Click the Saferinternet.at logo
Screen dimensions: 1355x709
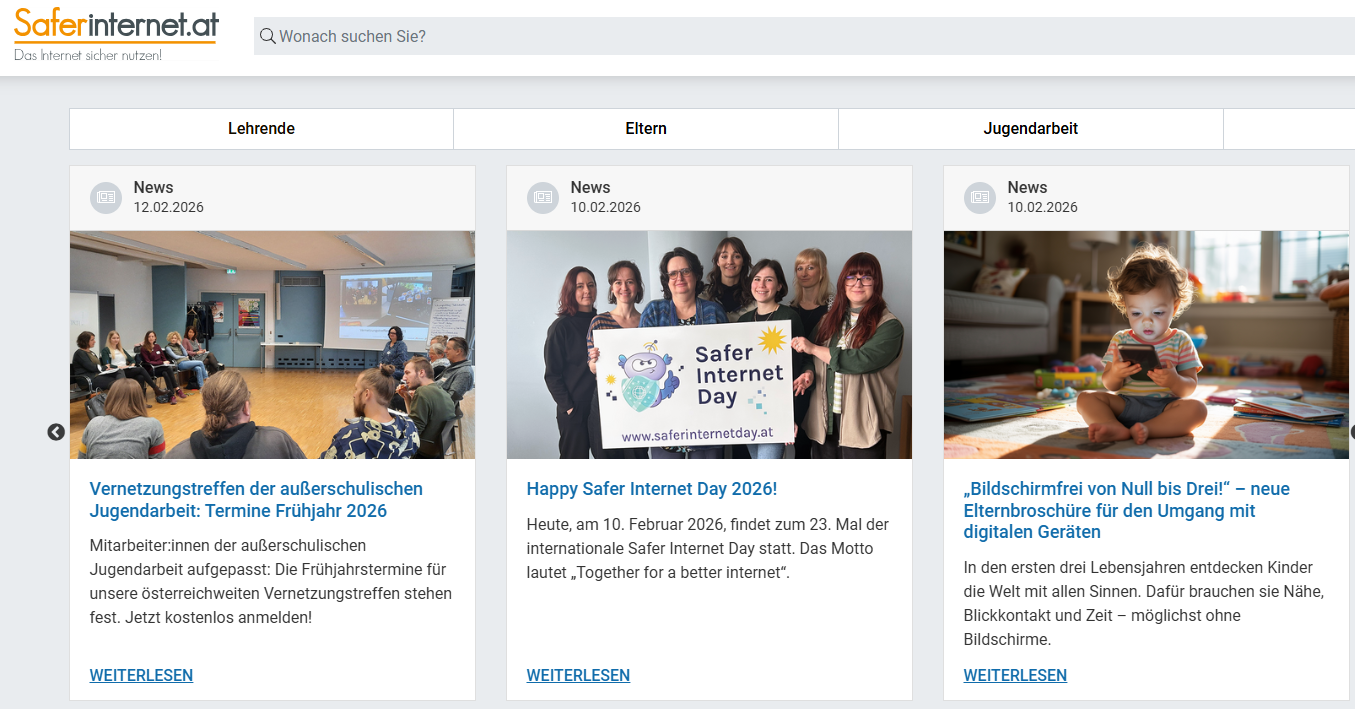tap(115, 34)
